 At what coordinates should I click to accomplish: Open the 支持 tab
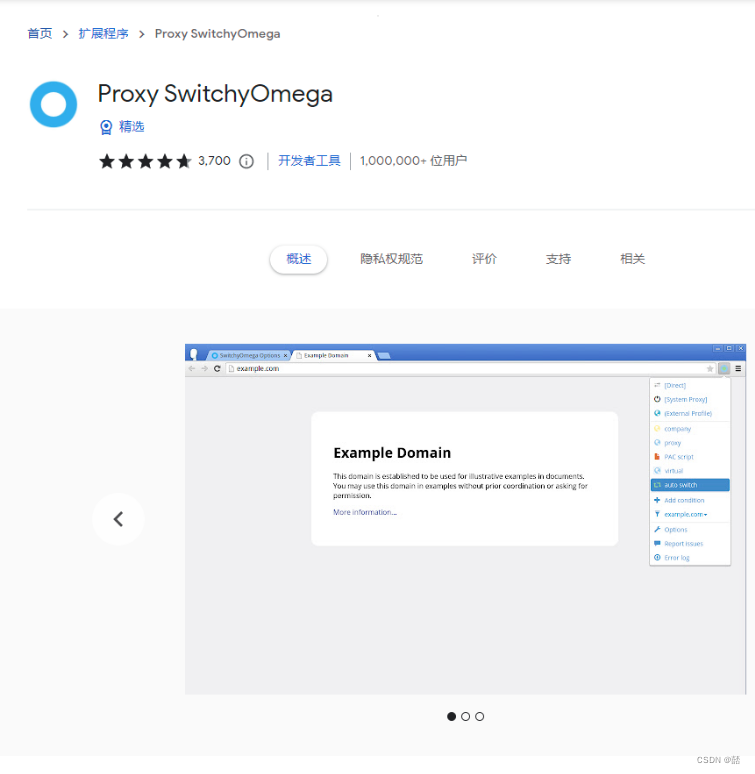point(558,259)
